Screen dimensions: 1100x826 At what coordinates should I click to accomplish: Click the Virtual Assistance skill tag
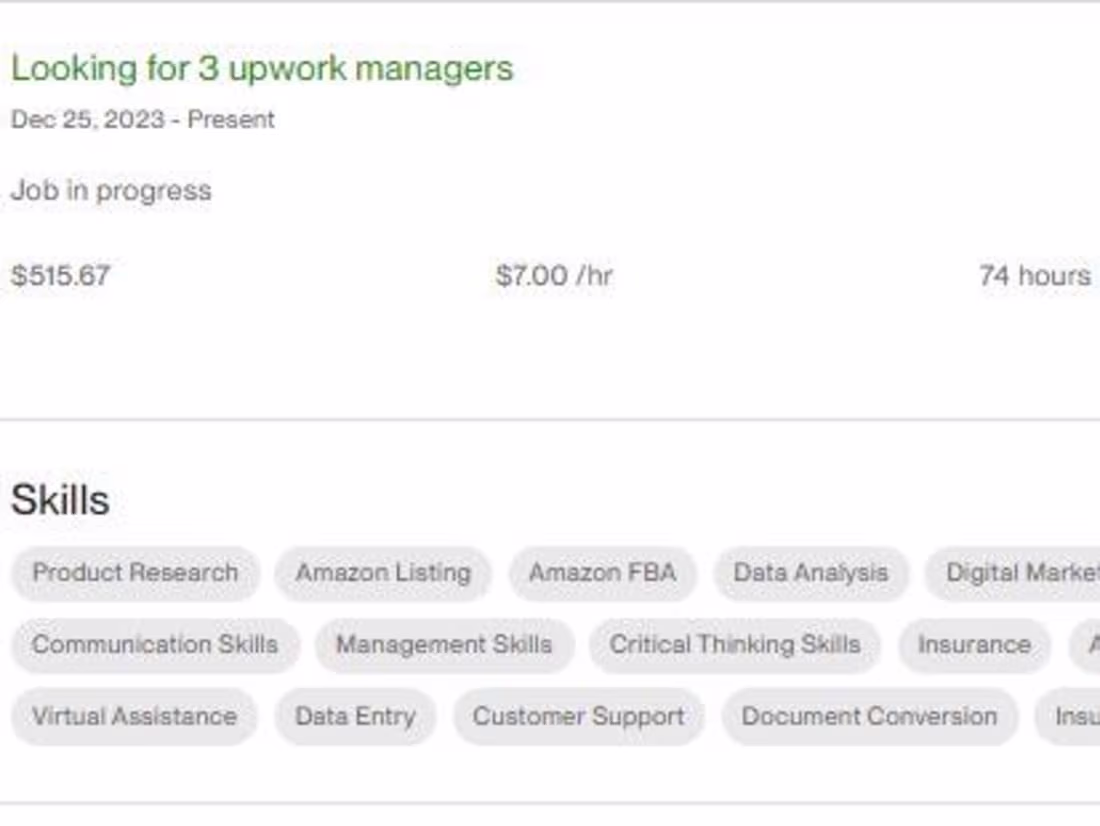[133, 716]
